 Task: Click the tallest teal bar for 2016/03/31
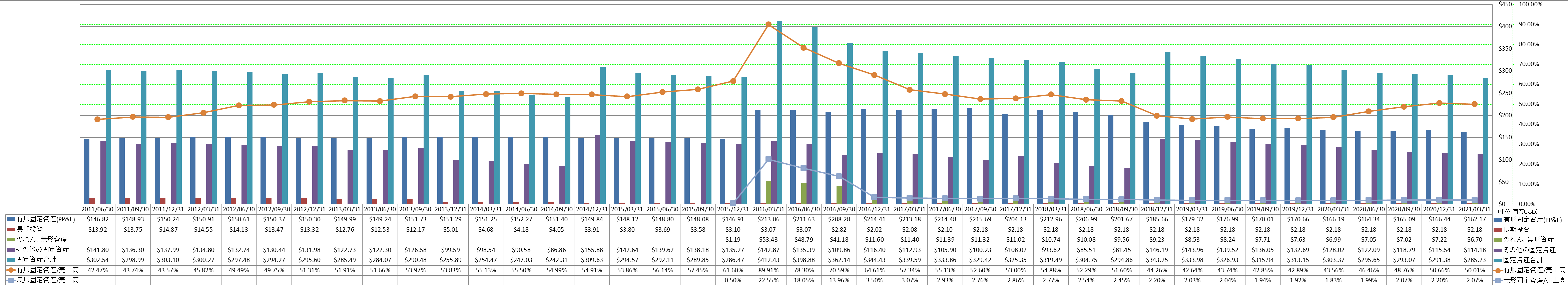click(779, 113)
